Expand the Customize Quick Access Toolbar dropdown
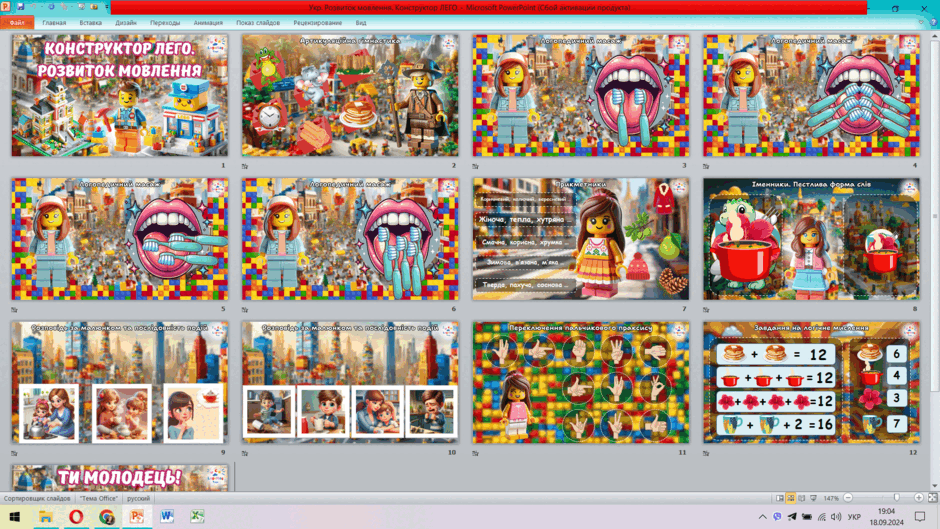Screen dimensions: 940x529 pyautogui.click(x=107, y=7)
